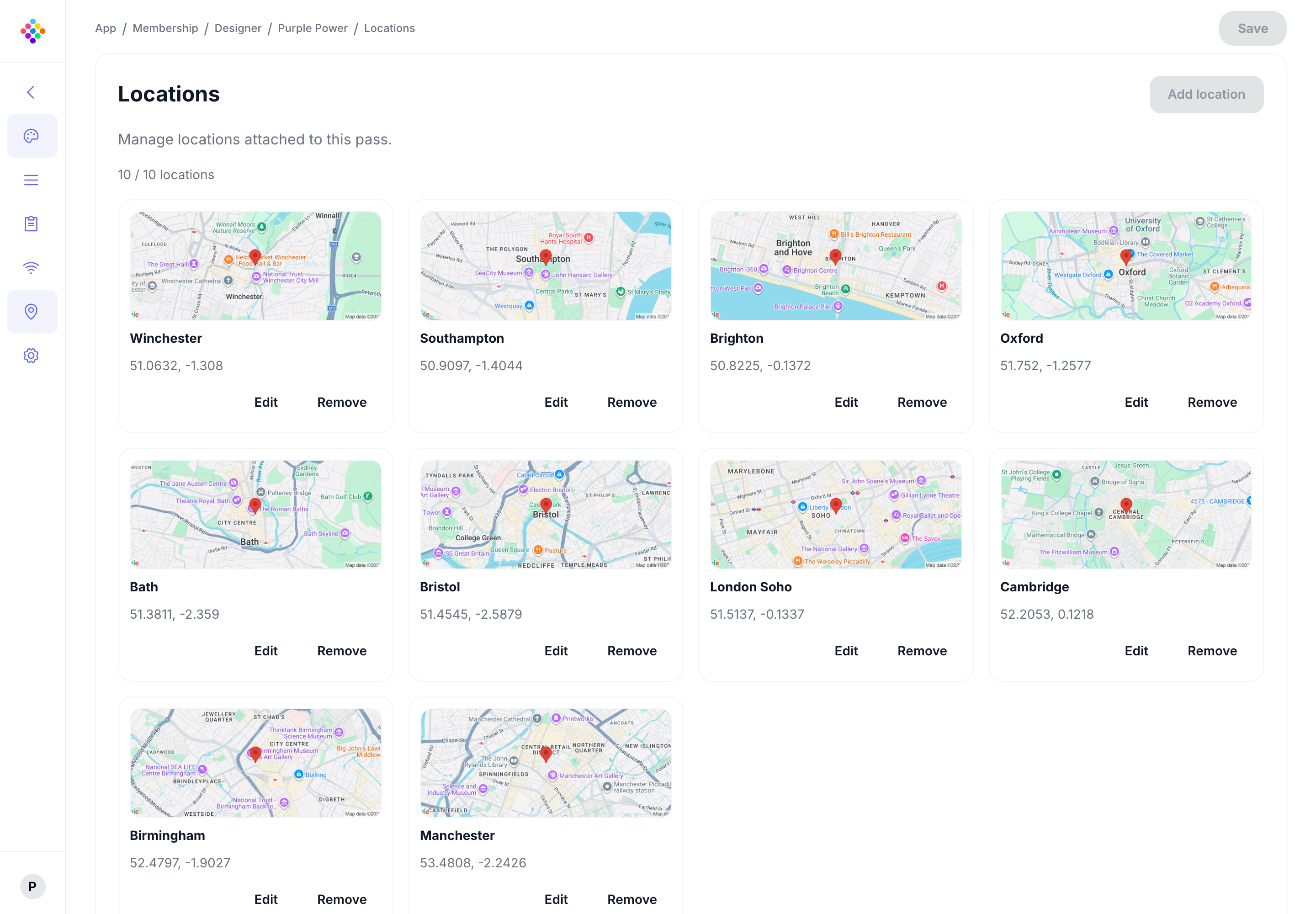The width and height of the screenshot is (1316, 914).
Task: Click the red pin on Oxford map
Action: tap(1126, 257)
